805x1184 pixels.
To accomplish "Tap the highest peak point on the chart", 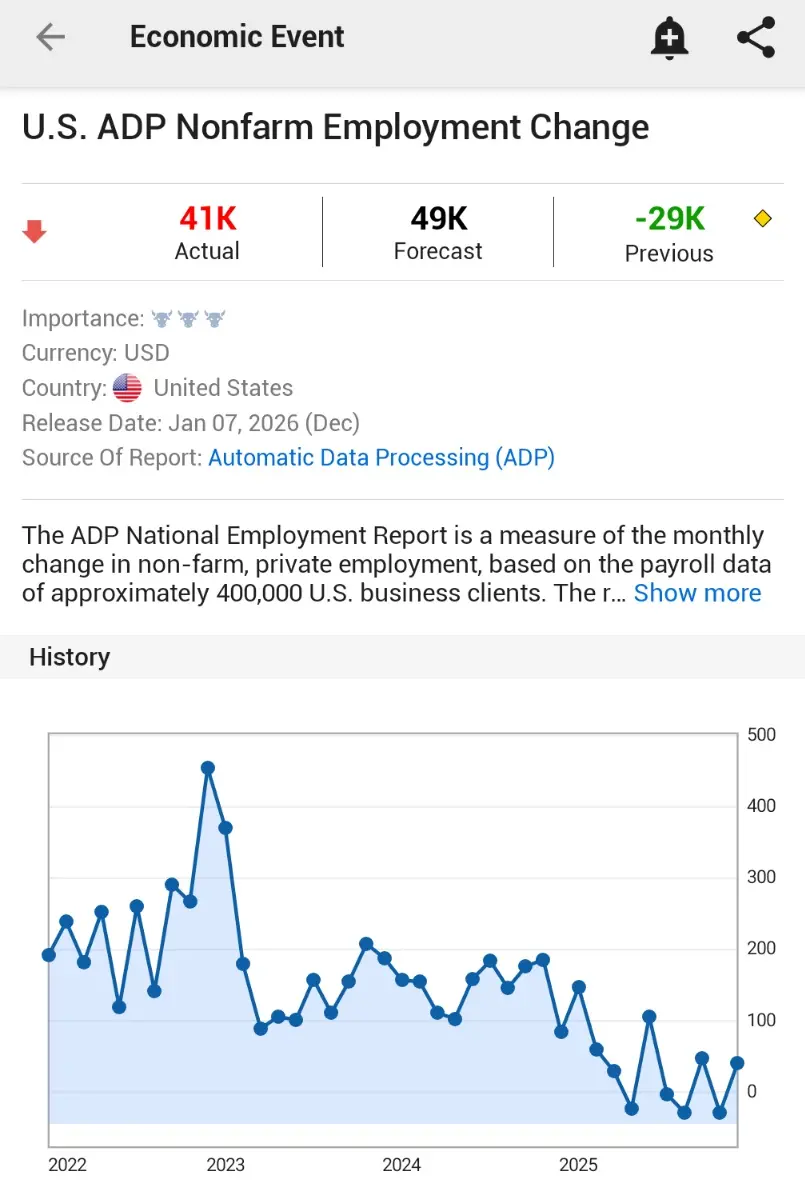I will point(208,768).
